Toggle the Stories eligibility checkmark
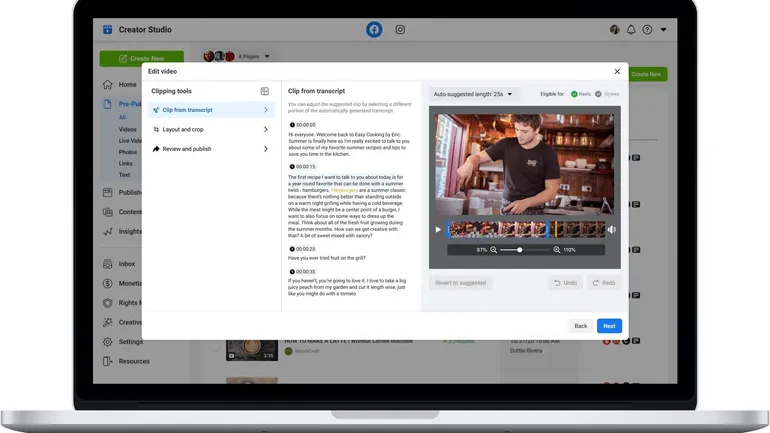Screen dimensions: 770x433 pyautogui.click(x=599, y=94)
